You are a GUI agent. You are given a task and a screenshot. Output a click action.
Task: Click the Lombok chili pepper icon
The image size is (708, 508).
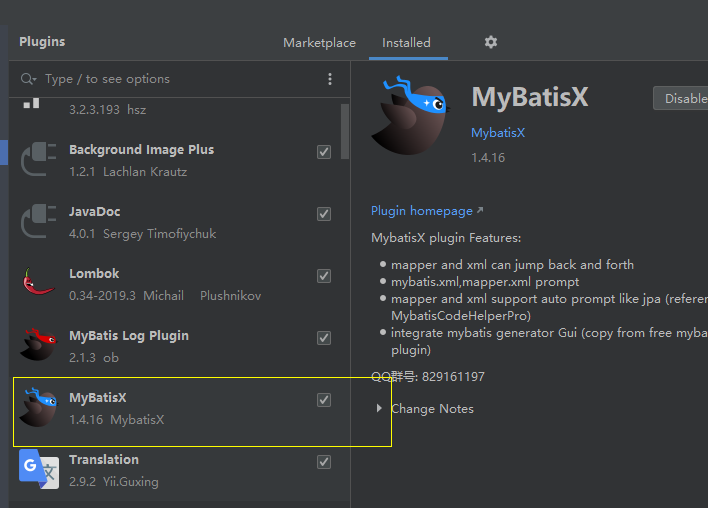click(39, 282)
